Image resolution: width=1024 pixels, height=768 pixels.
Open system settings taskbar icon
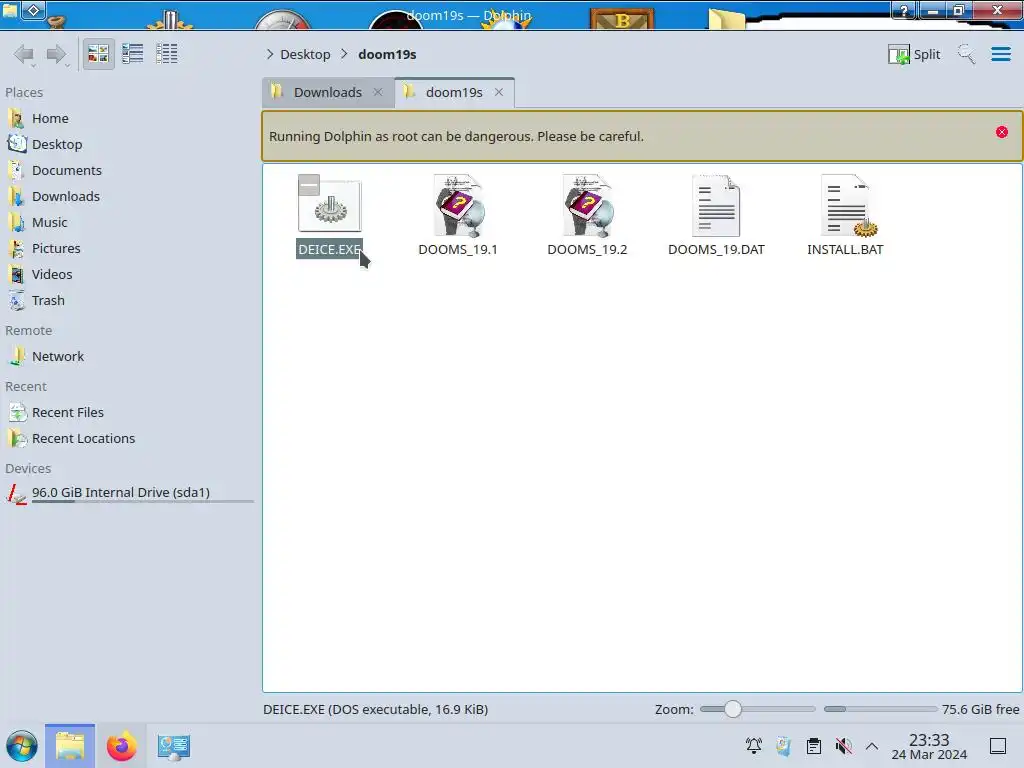pyautogui.click(x=173, y=746)
